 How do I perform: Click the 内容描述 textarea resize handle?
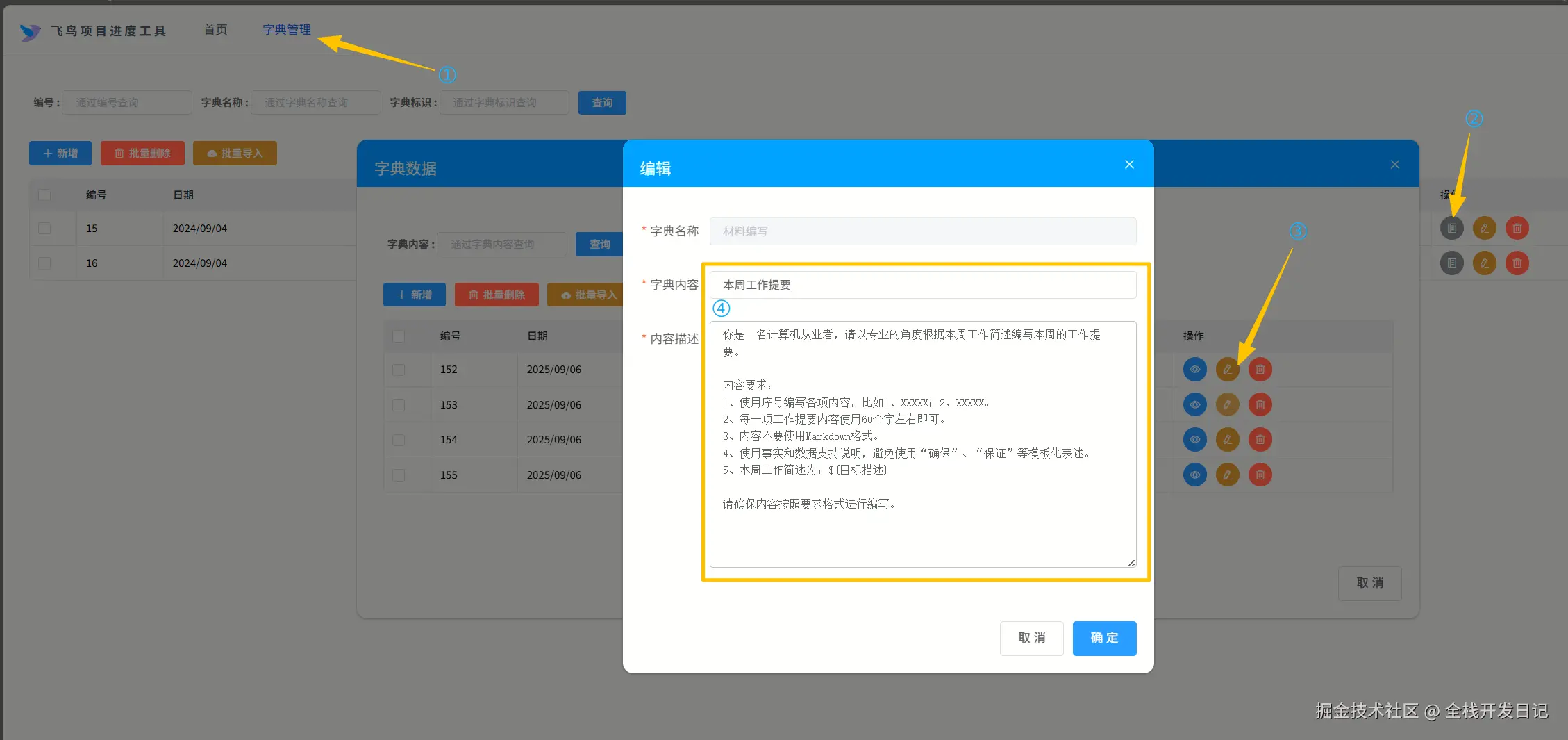point(1131,562)
